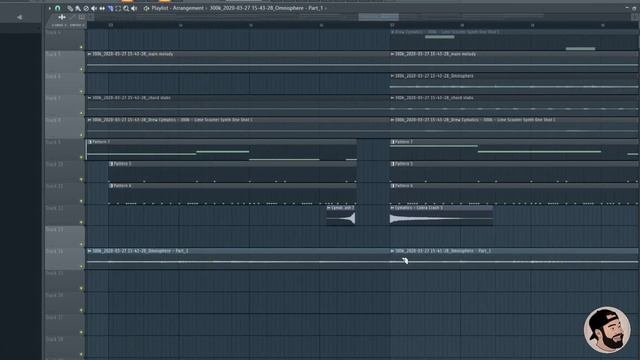Select first Lime Scooter Synth One Shot clip
This screenshot has width=640, height=360.
[238, 128]
